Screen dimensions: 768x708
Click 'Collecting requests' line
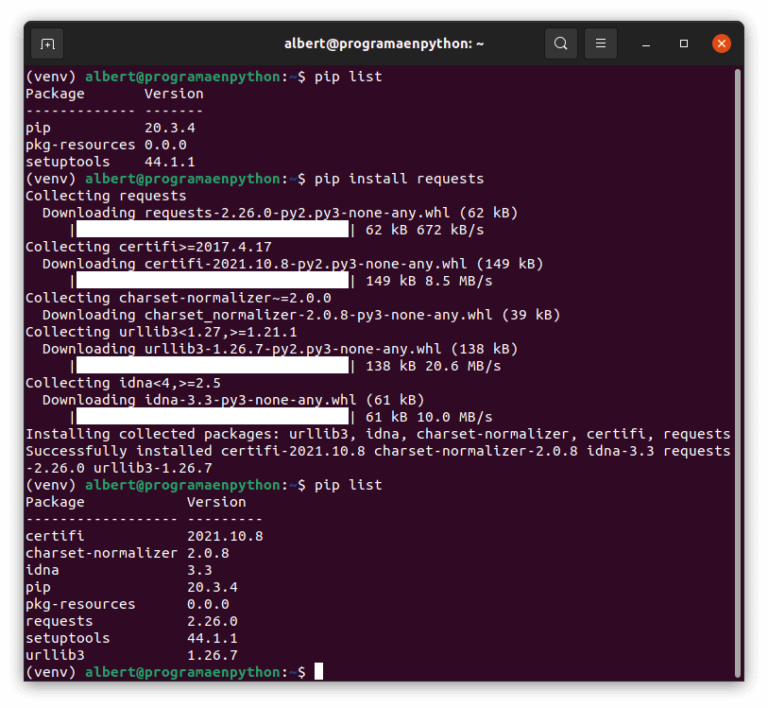click(x=106, y=196)
